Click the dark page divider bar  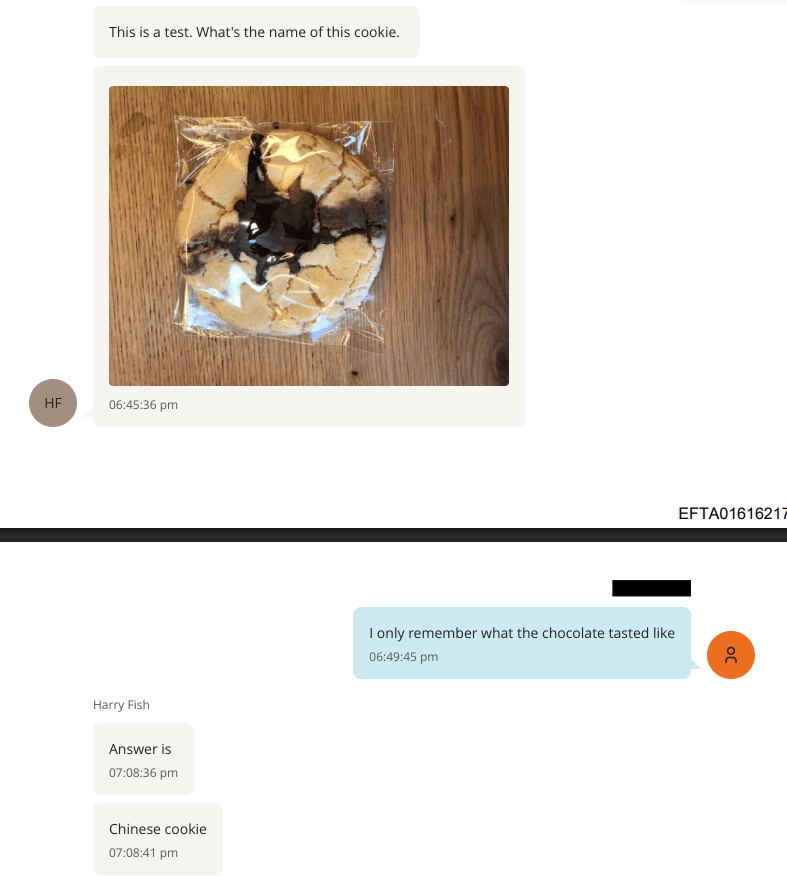click(x=393, y=535)
